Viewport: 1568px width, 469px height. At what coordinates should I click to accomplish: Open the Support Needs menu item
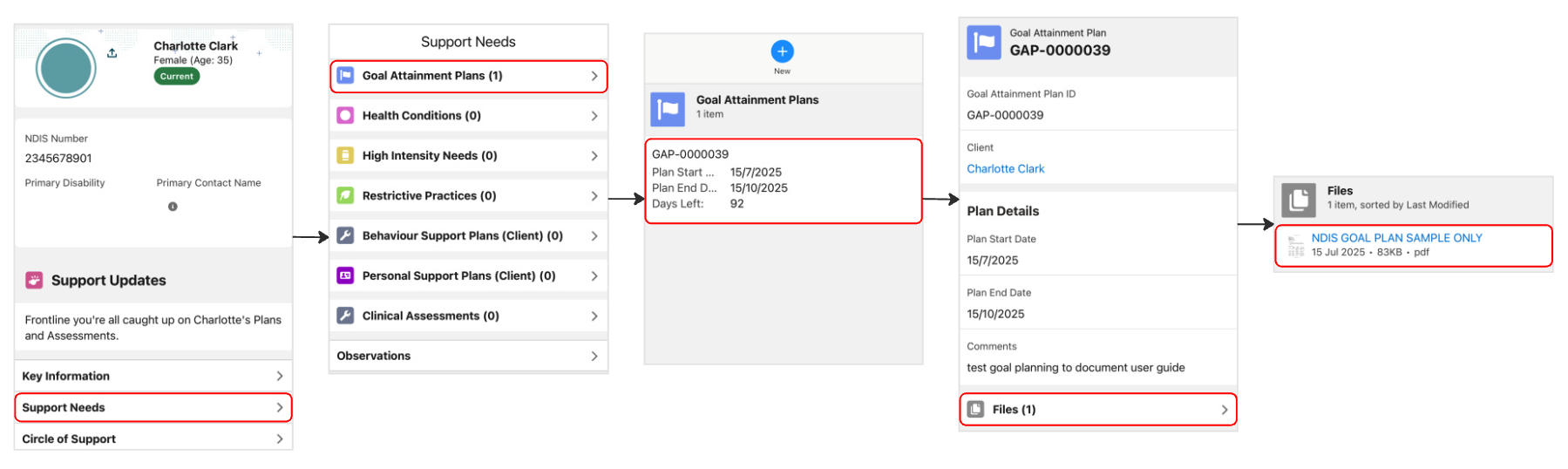(153, 407)
